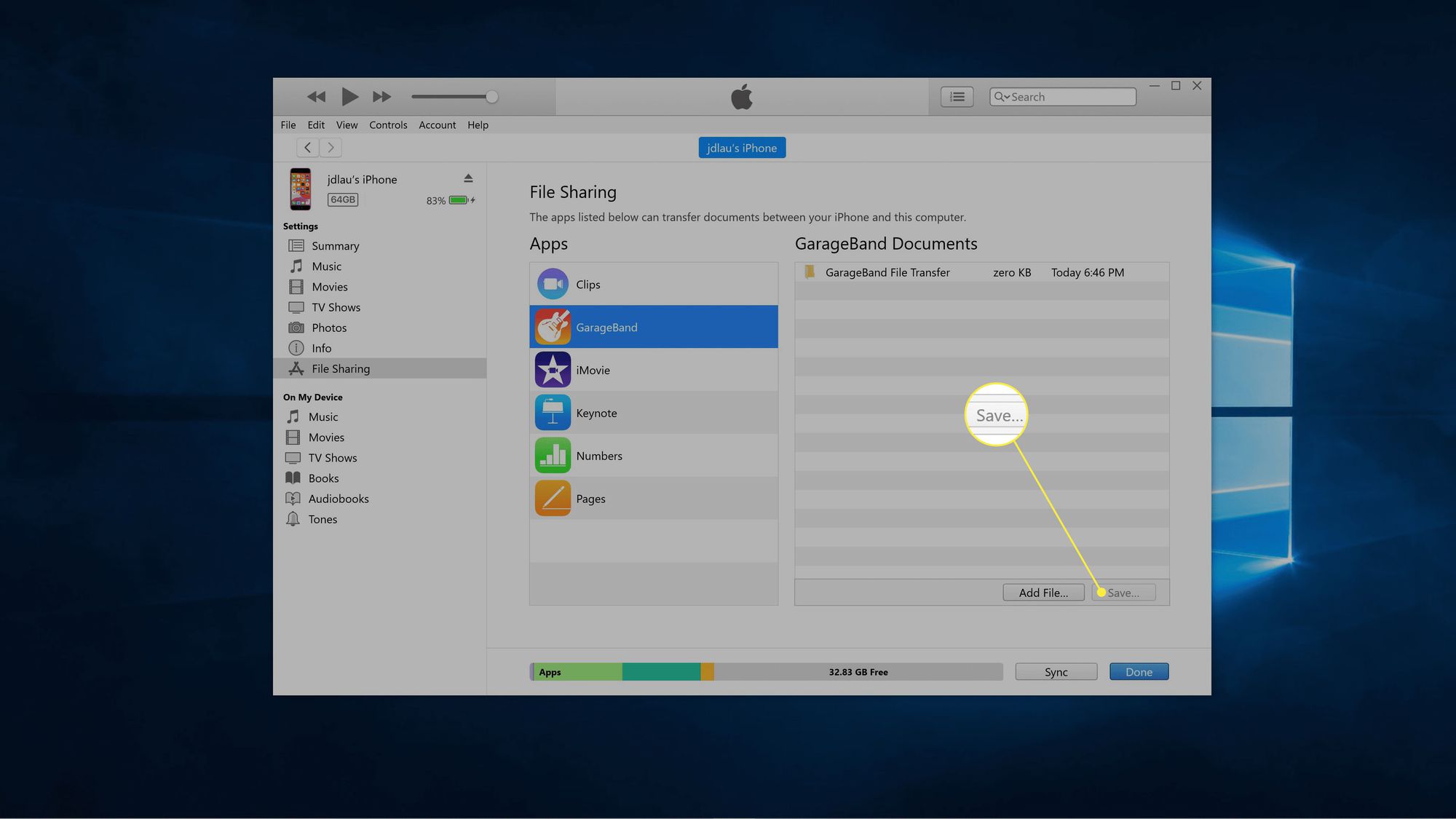The width and height of the screenshot is (1456, 819).
Task: Click the Sync button
Action: pos(1056,671)
